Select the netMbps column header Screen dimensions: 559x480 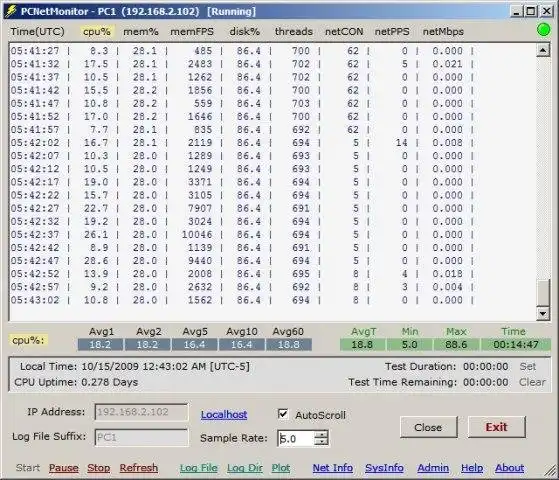[x=443, y=31]
